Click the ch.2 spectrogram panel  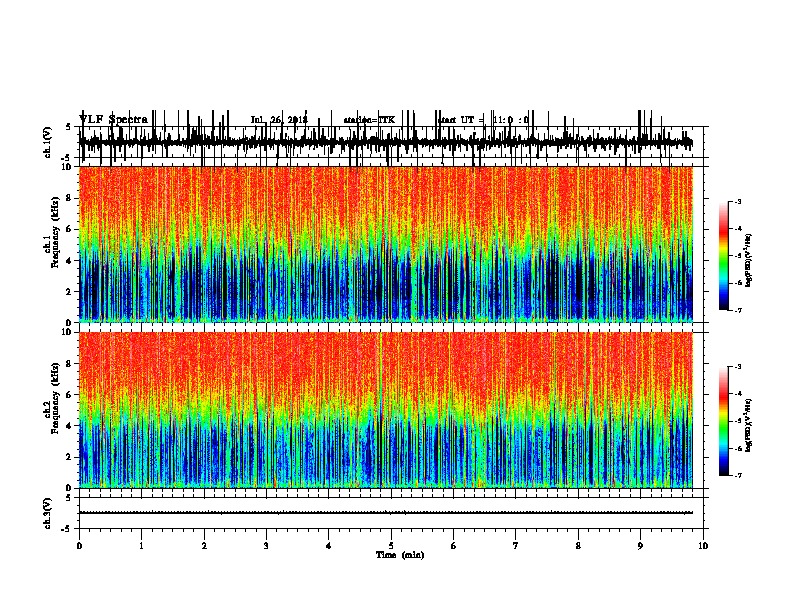pyautogui.click(x=386, y=410)
